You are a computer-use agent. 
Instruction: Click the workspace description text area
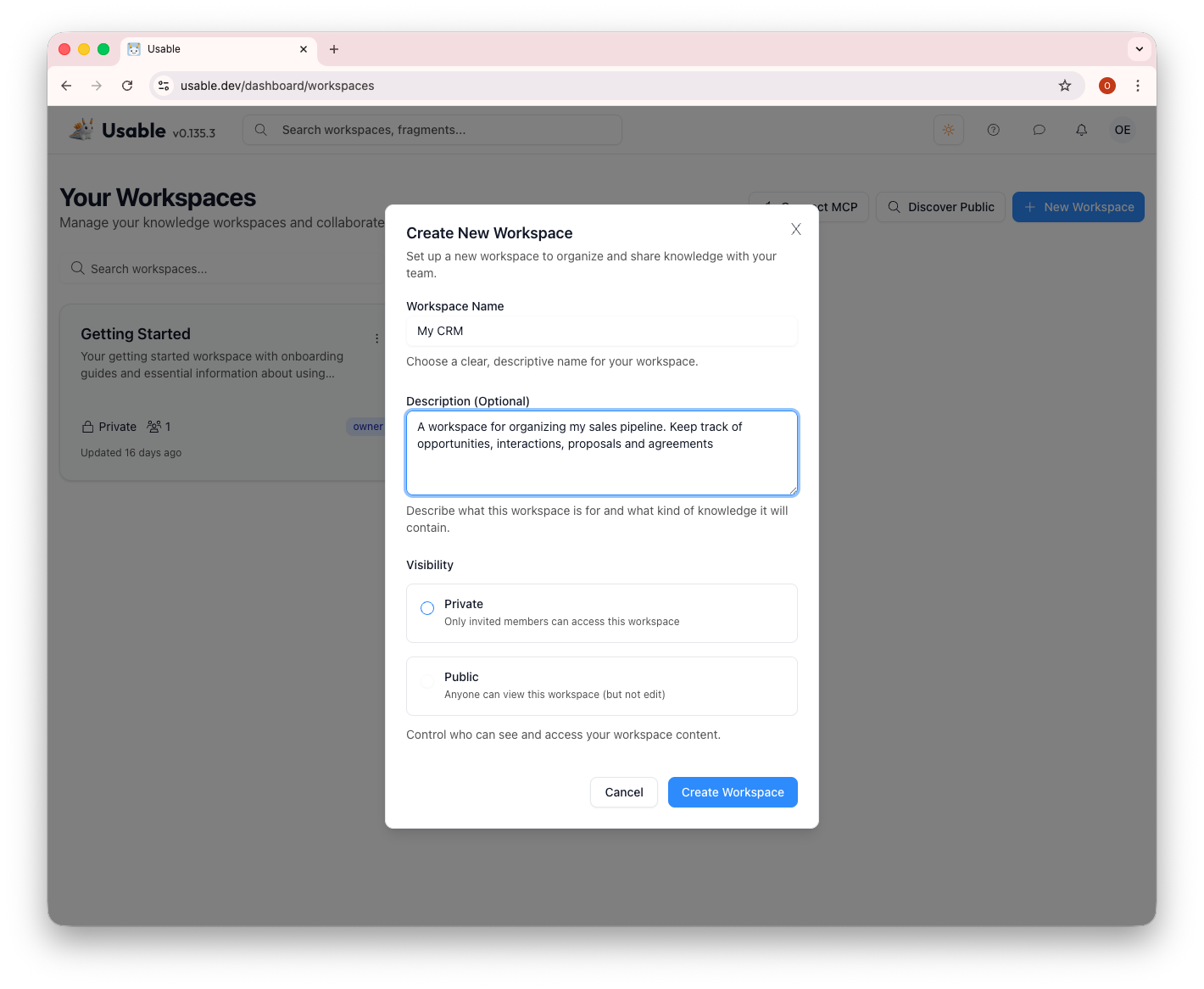(x=601, y=453)
